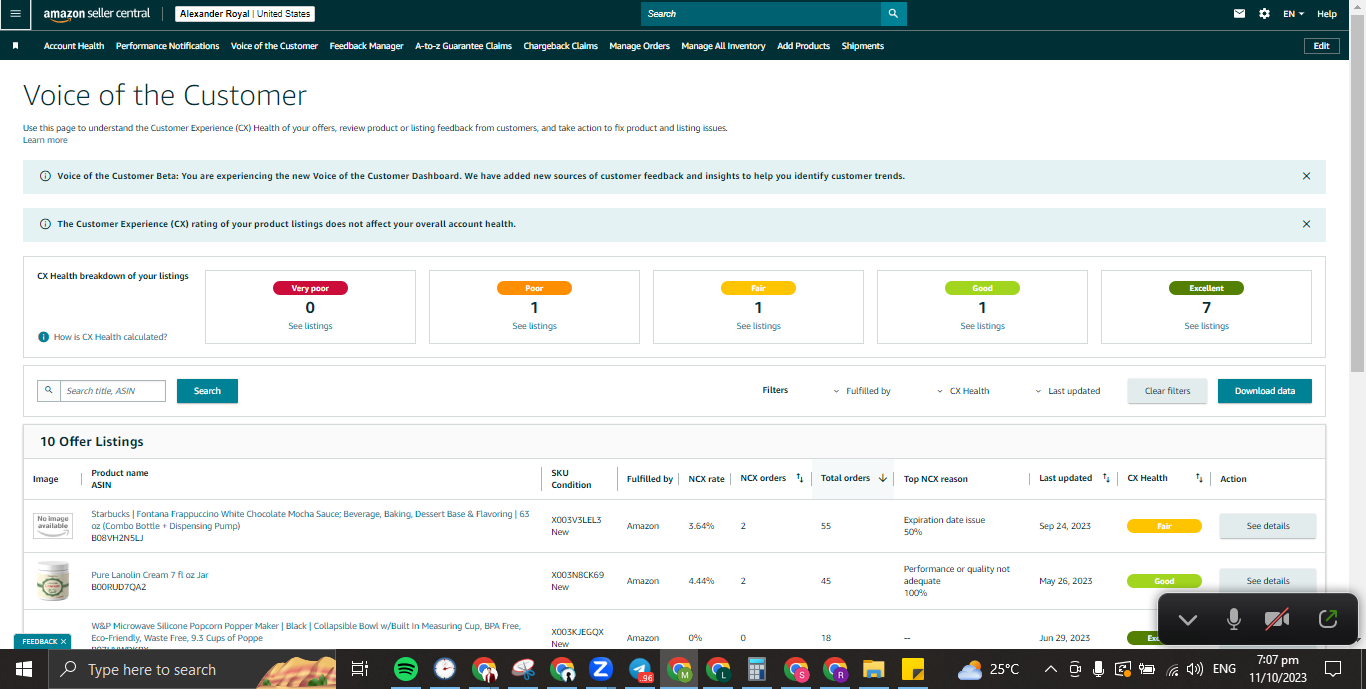Click 'Expiration date issue' NCX reason text
1366x689 pixels.
[944, 520]
